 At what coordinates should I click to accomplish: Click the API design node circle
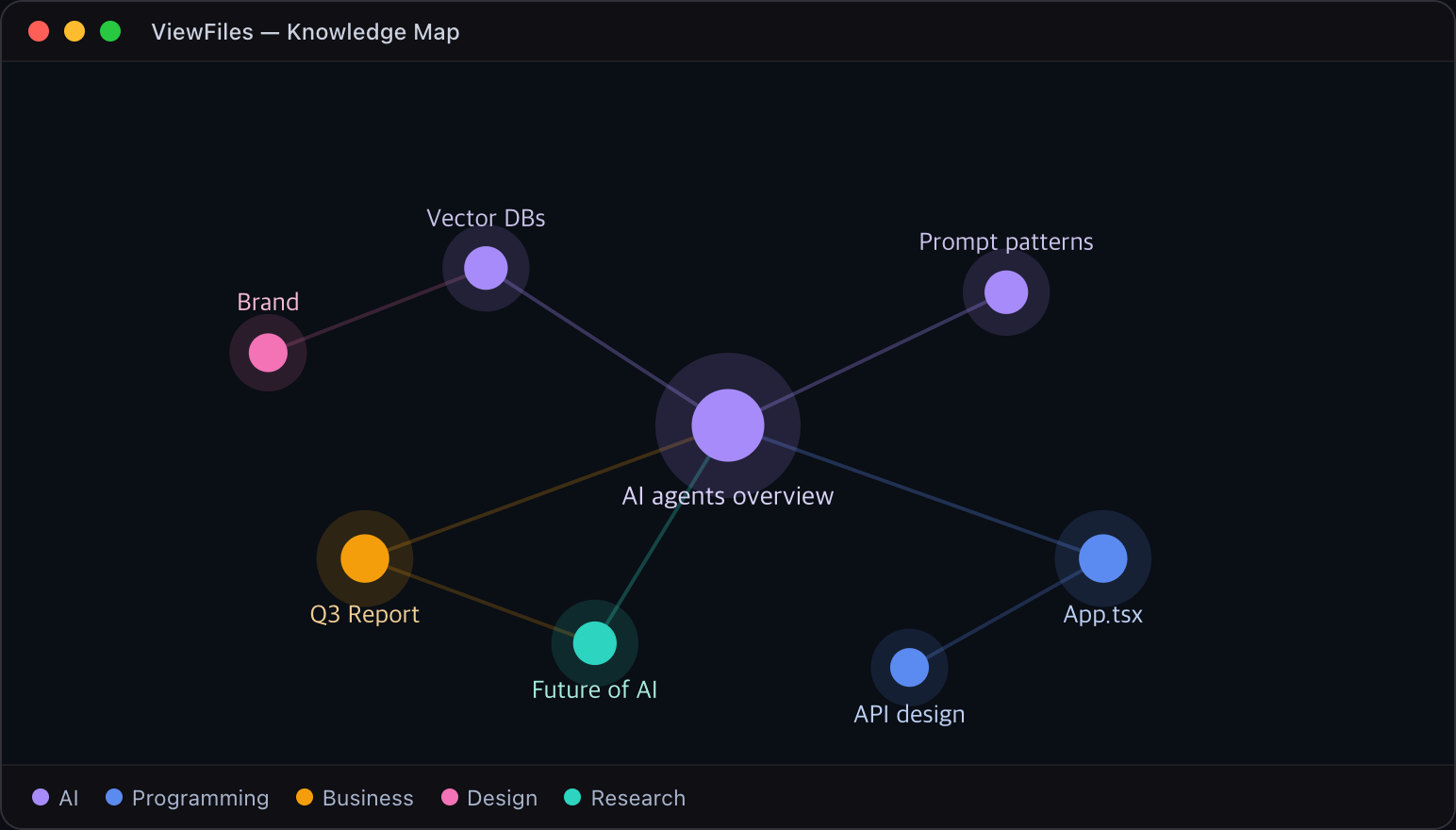909,668
